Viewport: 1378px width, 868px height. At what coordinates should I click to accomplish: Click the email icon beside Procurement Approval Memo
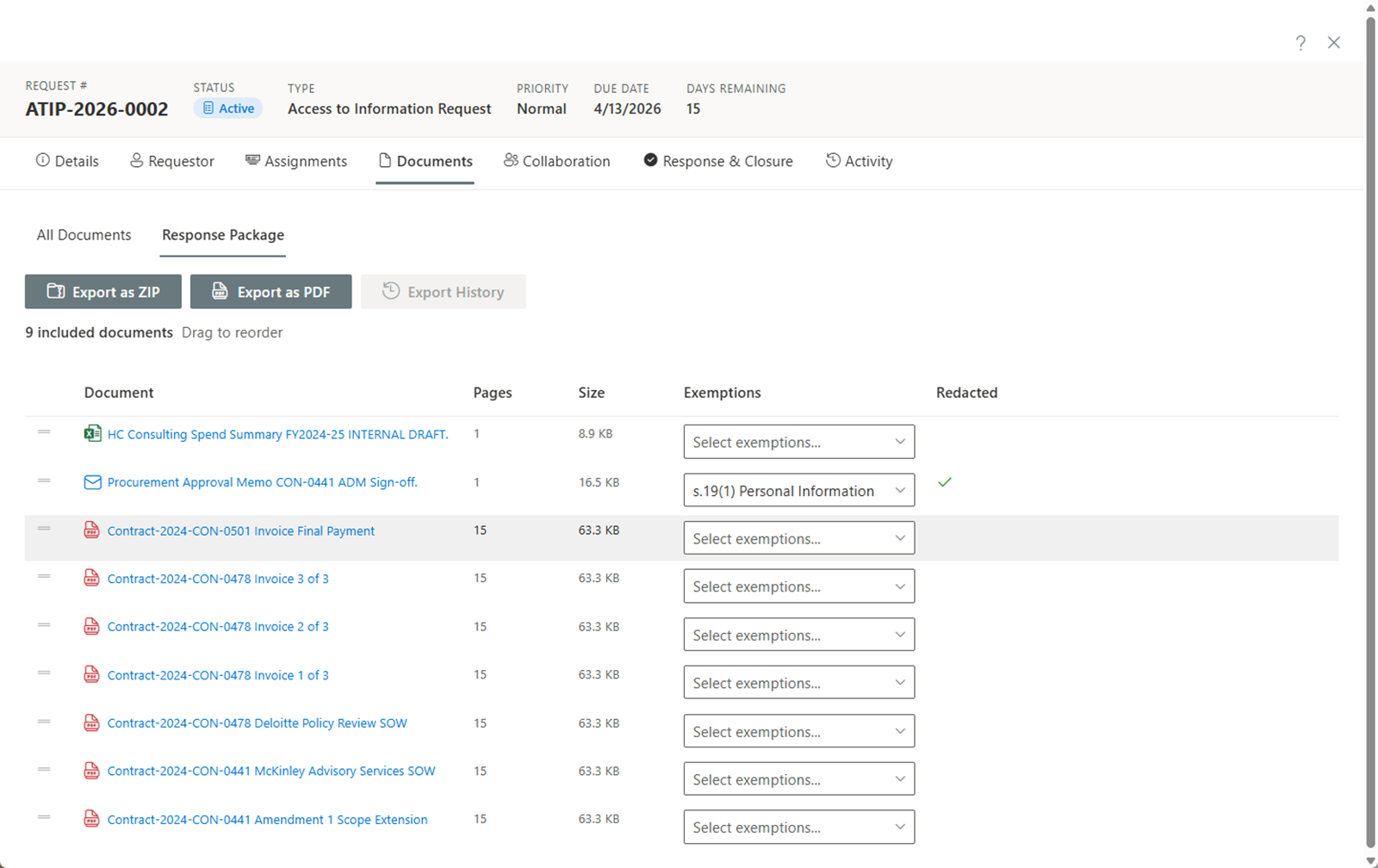(x=92, y=482)
